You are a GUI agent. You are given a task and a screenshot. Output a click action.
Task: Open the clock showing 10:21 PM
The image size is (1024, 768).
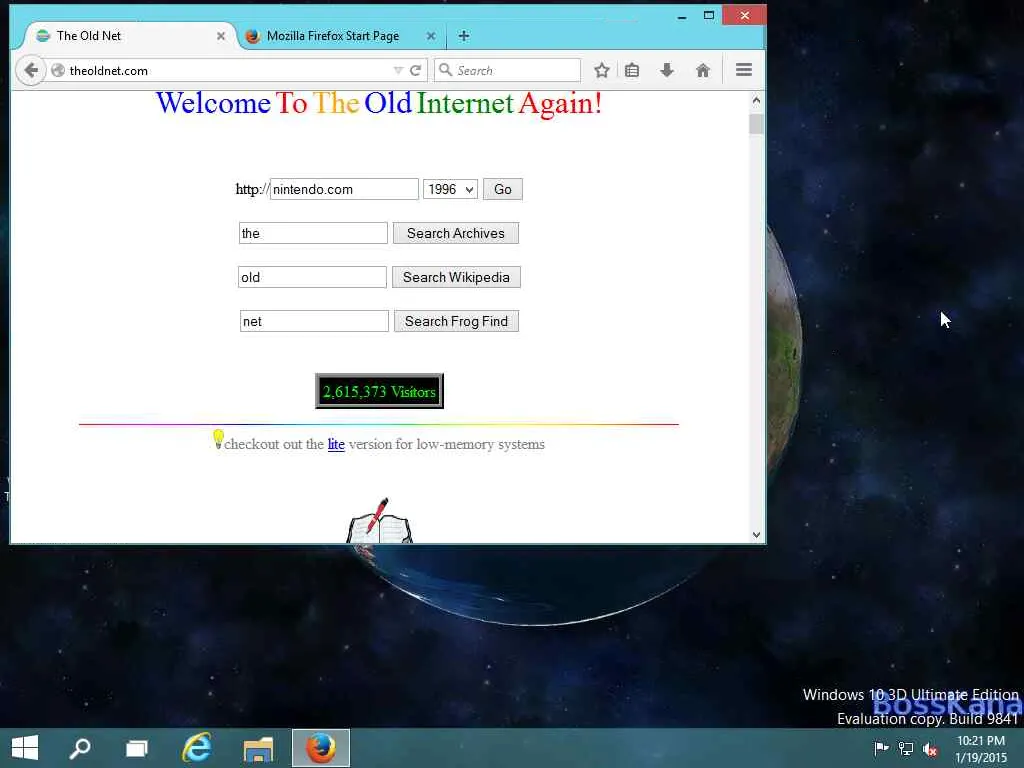point(981,749)
